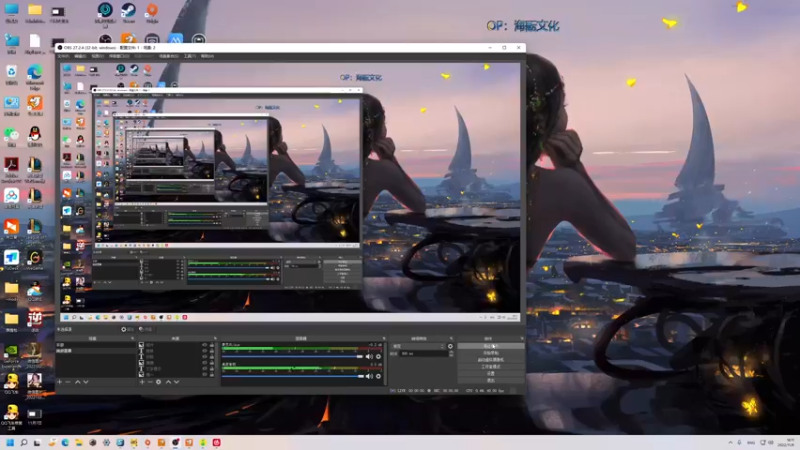The width and height of the screenshot is (800, 450).
Task: Pop out the sources dock via header icon
Action: click(x=215, y=338)
